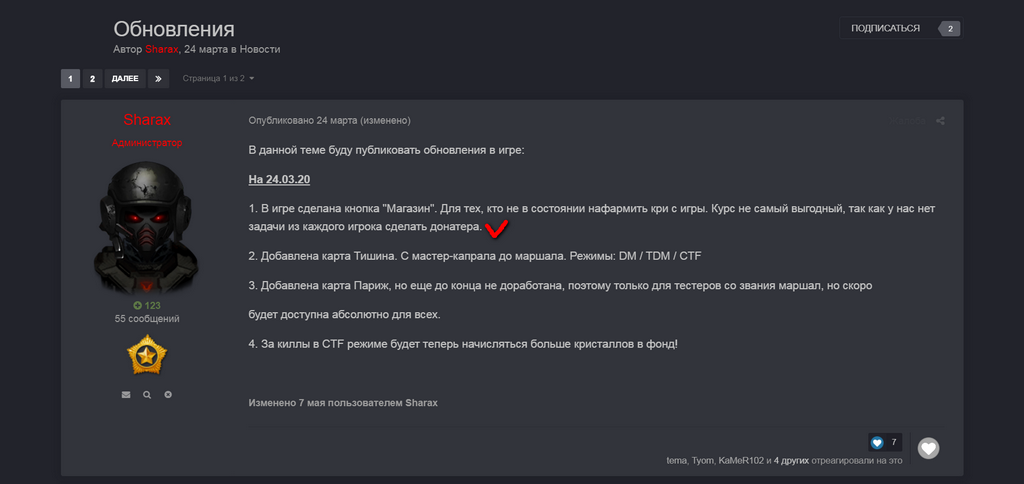This screenshot has width=1024, height=484.
Task: Open Sharax author link in topic header
Action: 162,49
